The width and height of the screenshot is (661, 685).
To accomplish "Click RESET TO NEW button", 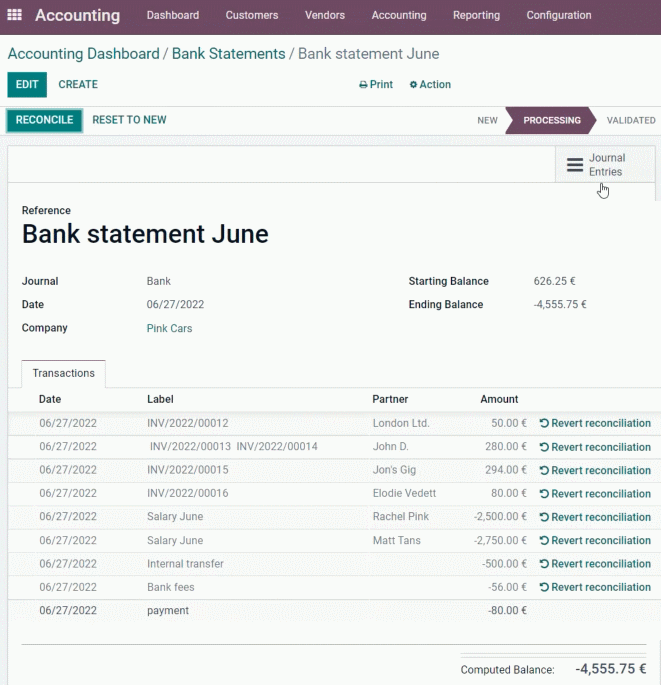I will [129, 120].
